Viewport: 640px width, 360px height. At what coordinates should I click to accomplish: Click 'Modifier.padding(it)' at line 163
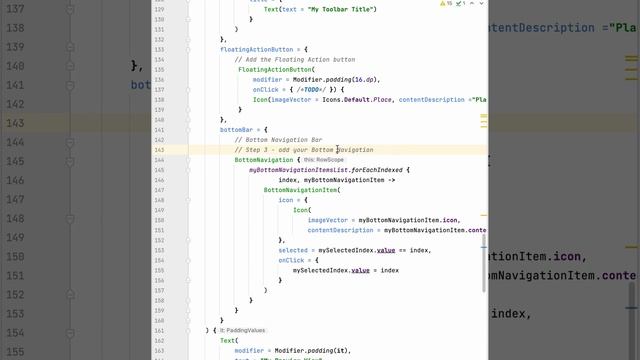click(312, 351)
